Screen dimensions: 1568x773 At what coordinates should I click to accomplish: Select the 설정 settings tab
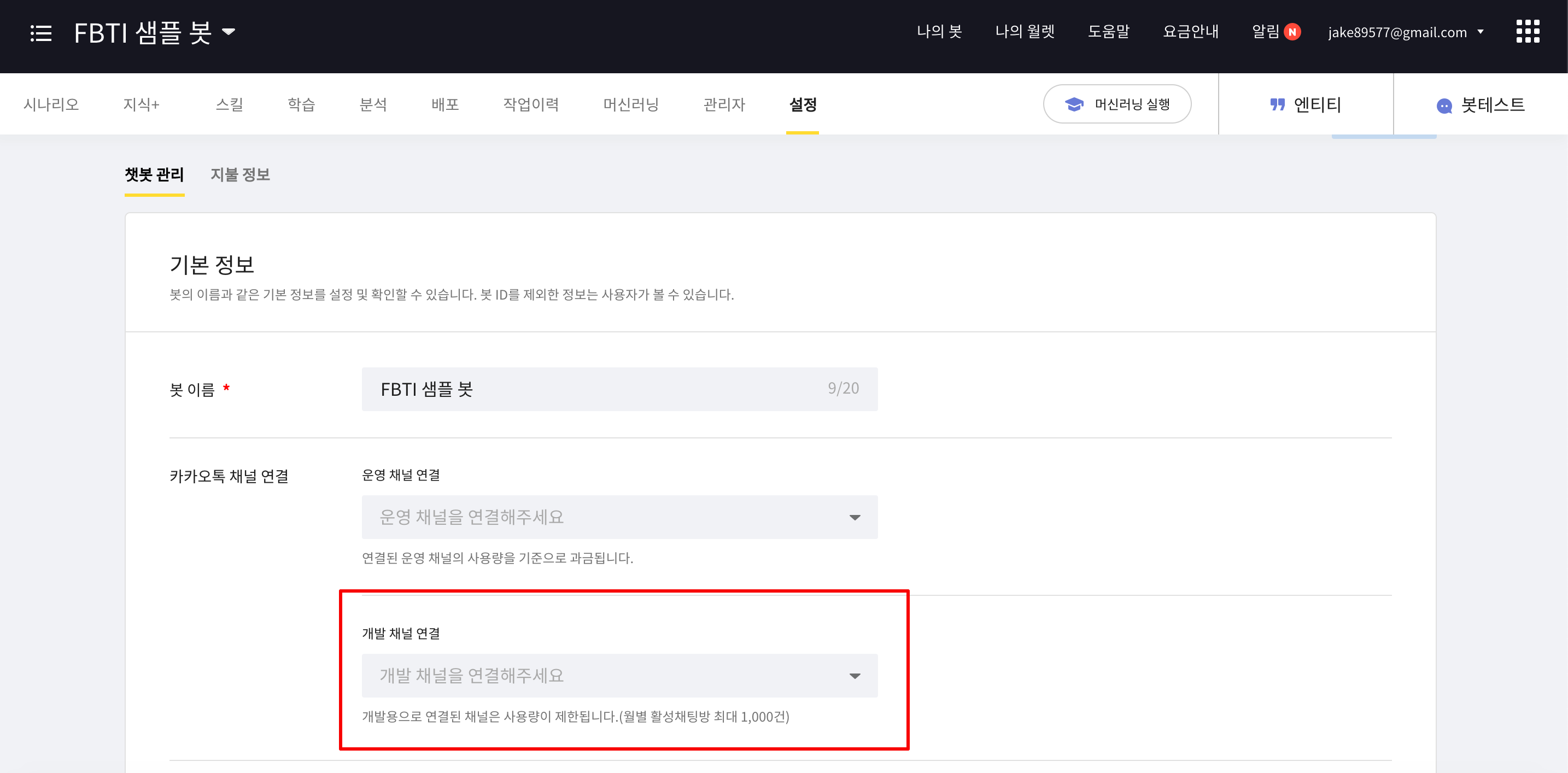[x=803, y=105]
